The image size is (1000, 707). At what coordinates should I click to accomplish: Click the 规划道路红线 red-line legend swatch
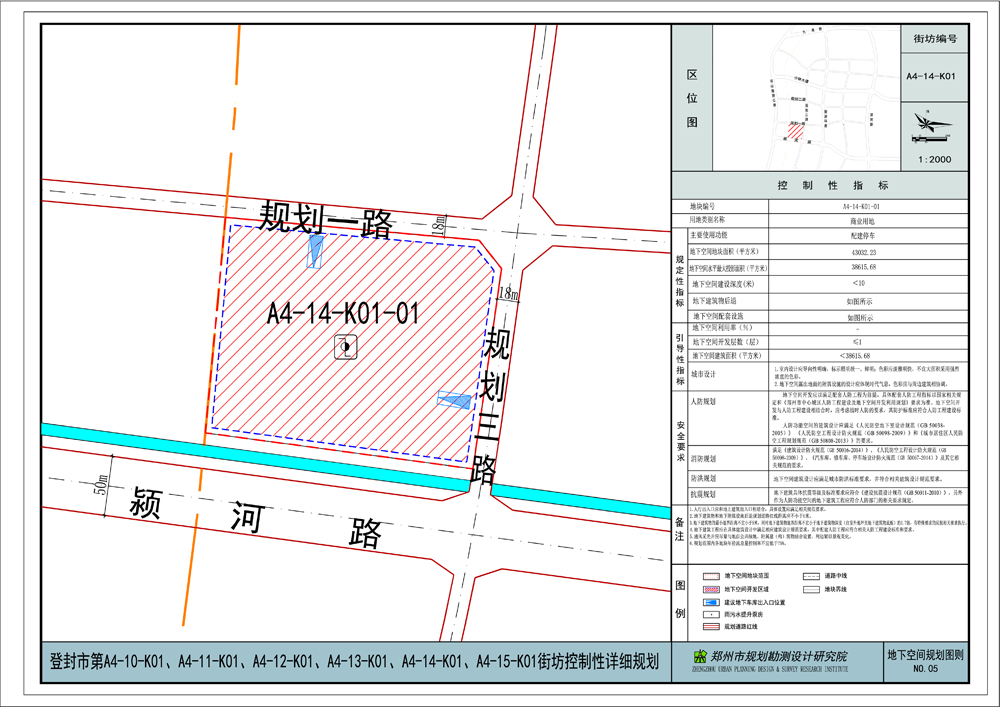[x=709, y=625]
